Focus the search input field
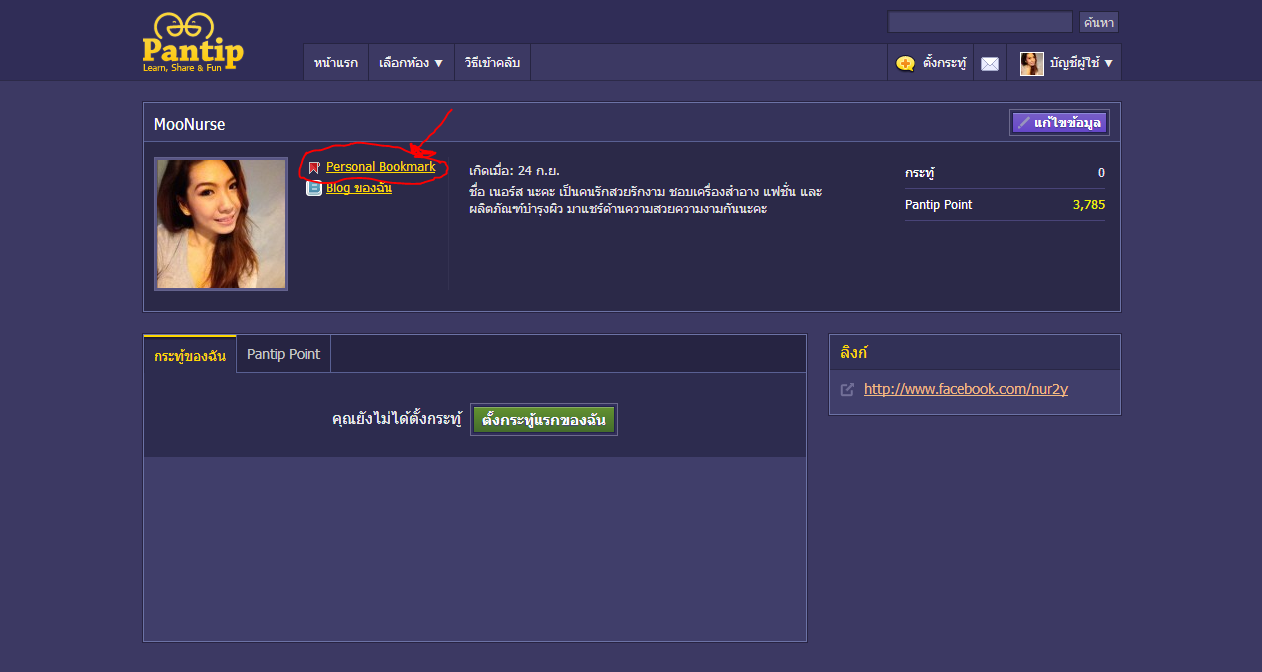The image size is (1262, 672). [980, 22]
